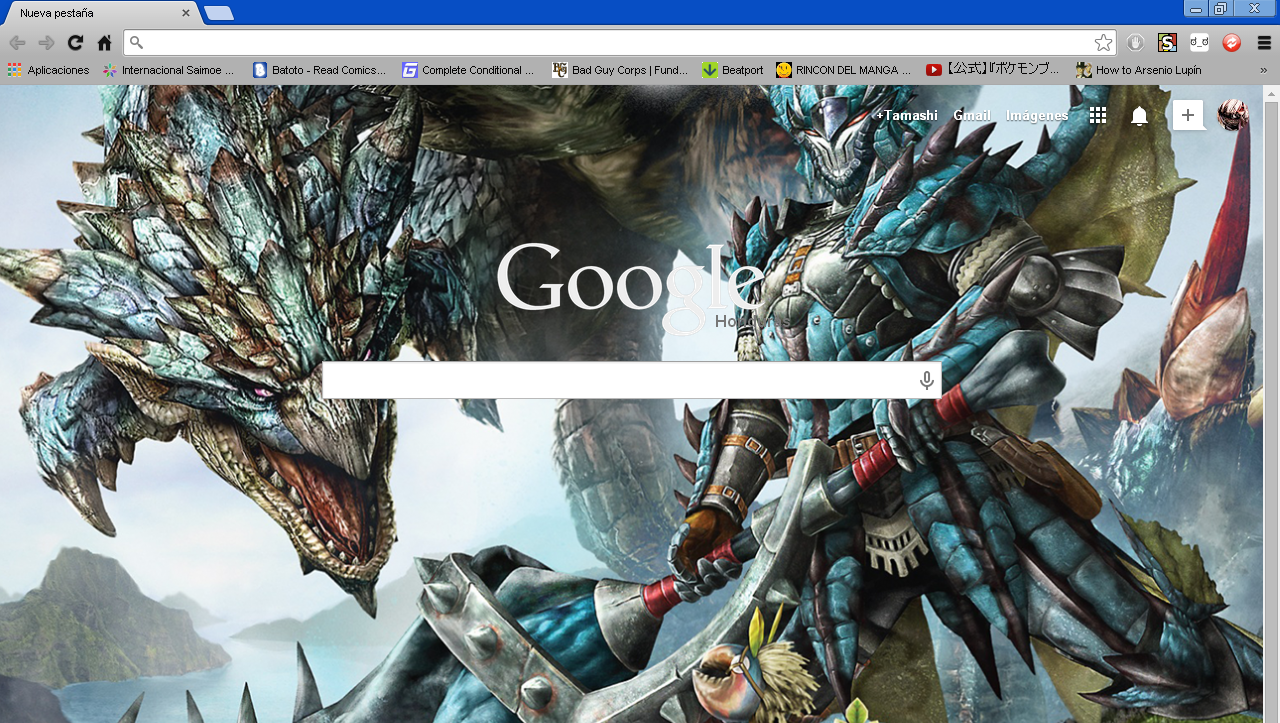This screenshot has height=723, width=1280.
Task: Open Google notifications bell
Action: coord(1139,116)
